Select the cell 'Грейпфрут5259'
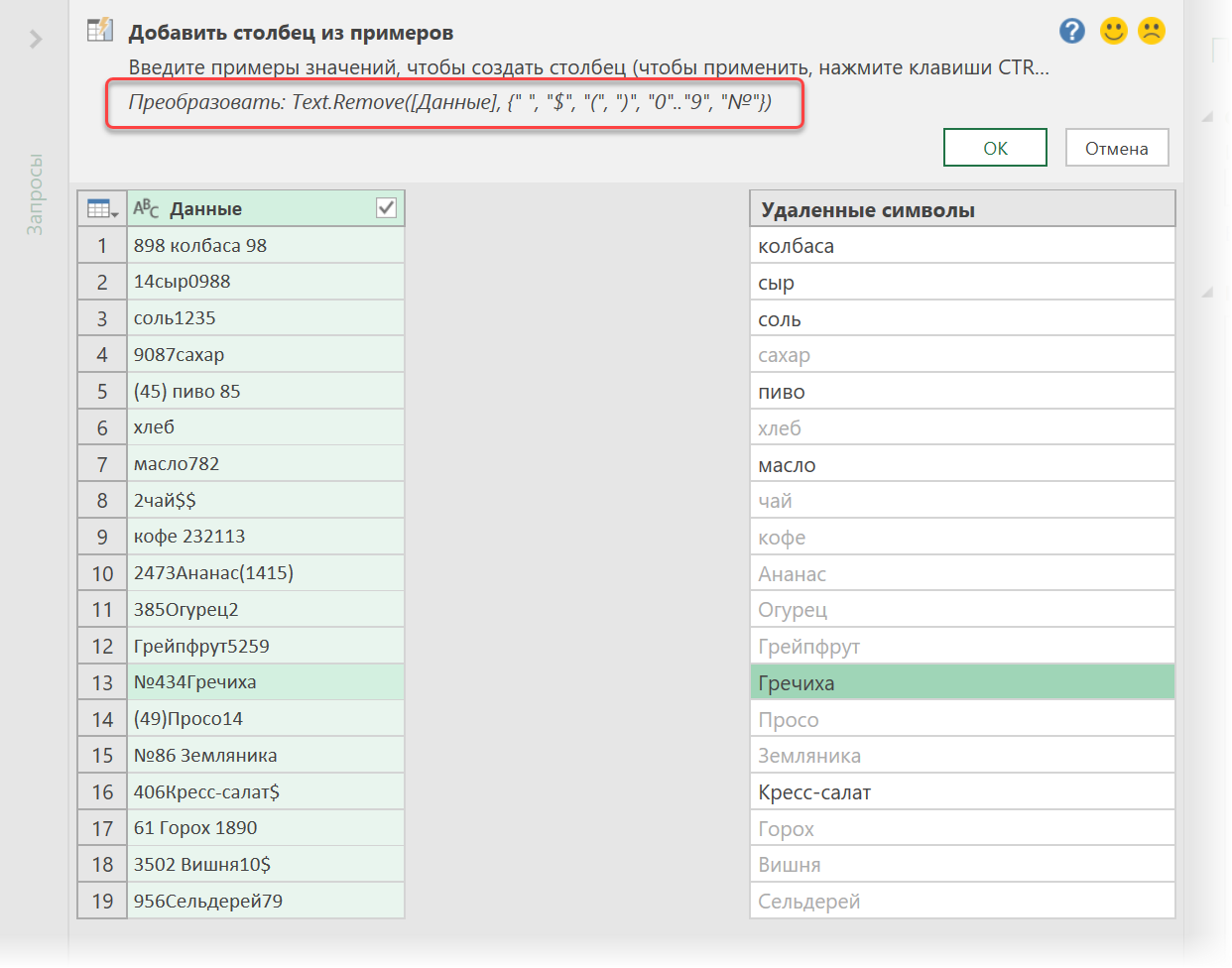The width and height of the screenshot is (1232, 968). (x=266, y=646)
